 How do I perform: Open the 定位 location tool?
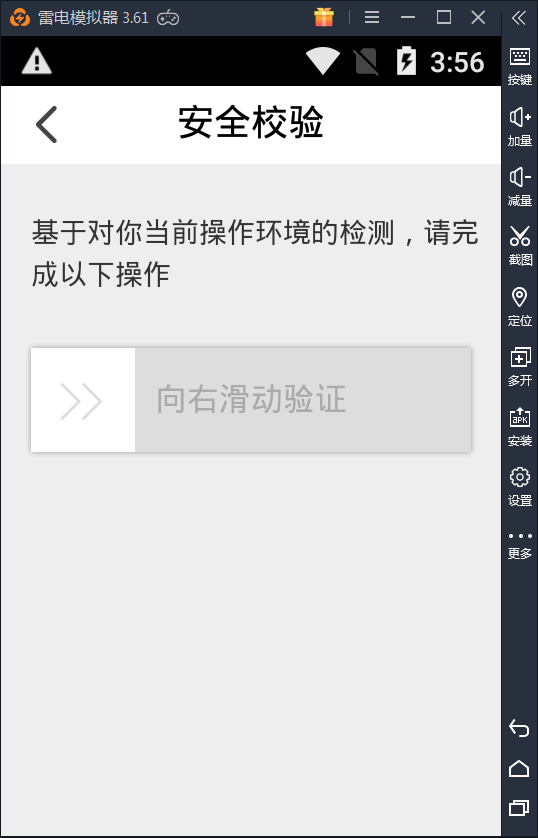pos(519,306)
